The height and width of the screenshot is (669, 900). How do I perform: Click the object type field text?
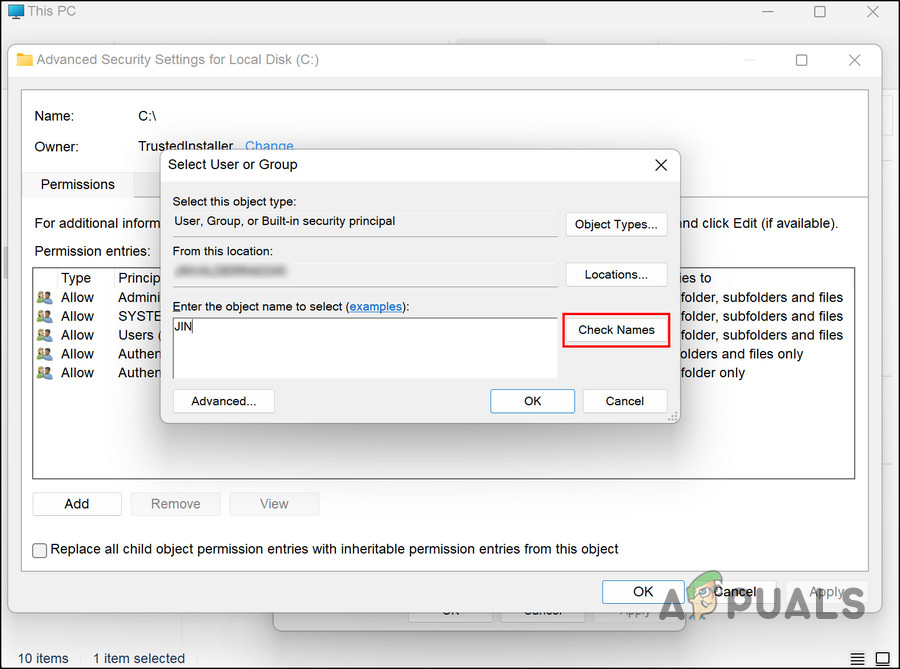285,221
